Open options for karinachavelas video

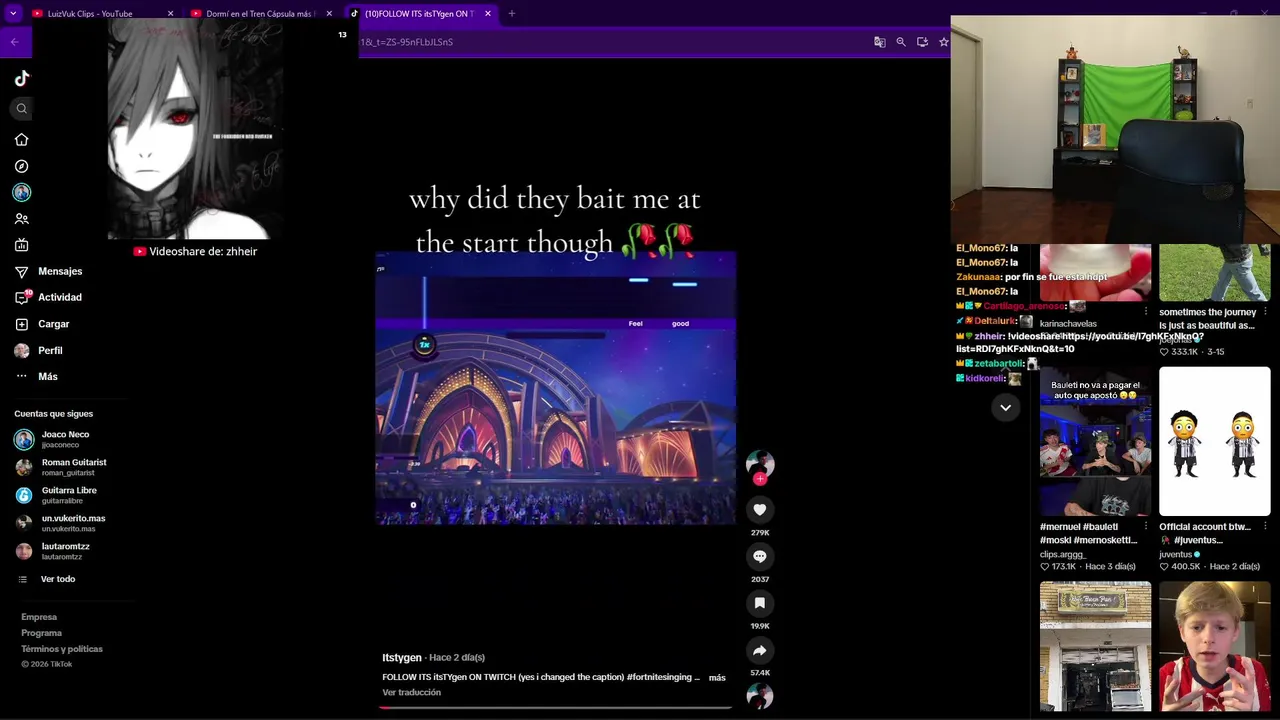pyautogui.click(x=1146, y=312)
